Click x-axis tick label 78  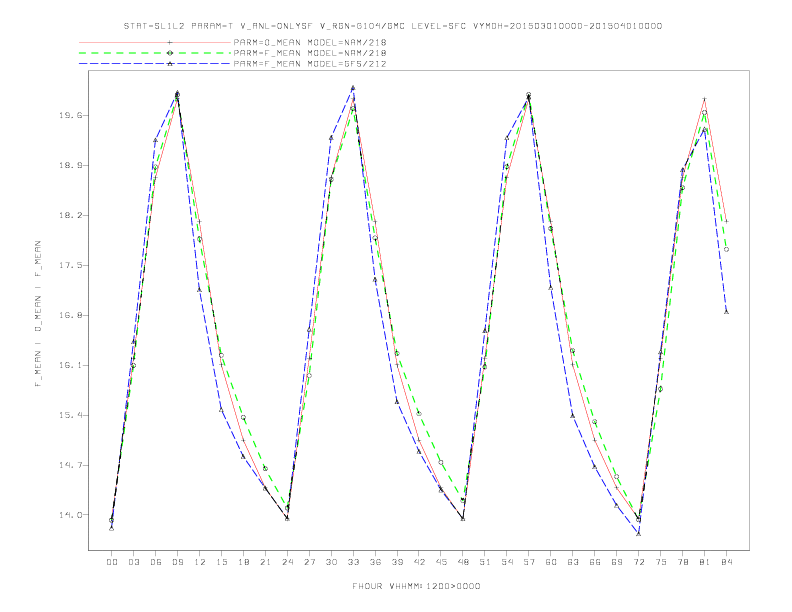tap(682, 562)
